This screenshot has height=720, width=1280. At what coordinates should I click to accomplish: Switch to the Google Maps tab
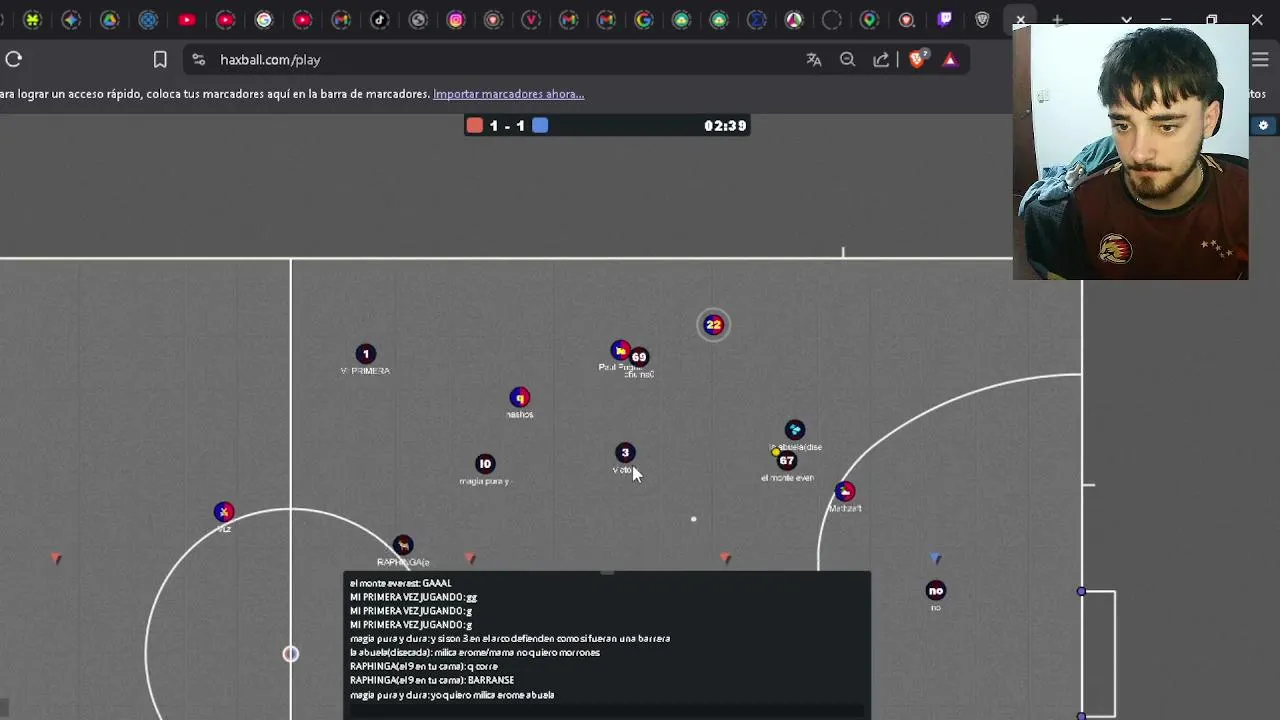[x=869, y=20]
